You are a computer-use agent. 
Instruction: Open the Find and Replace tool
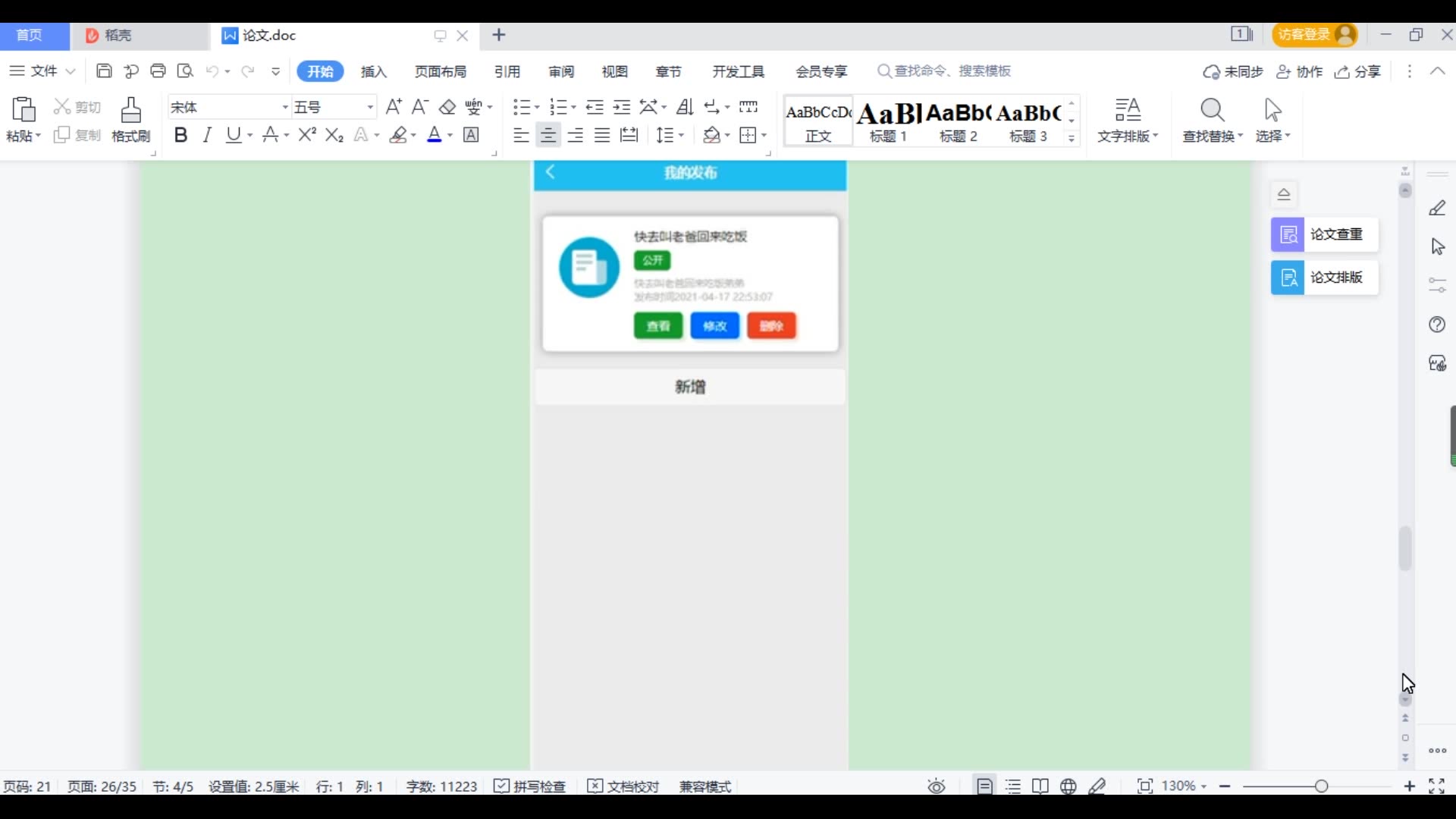coord(1212,119)
